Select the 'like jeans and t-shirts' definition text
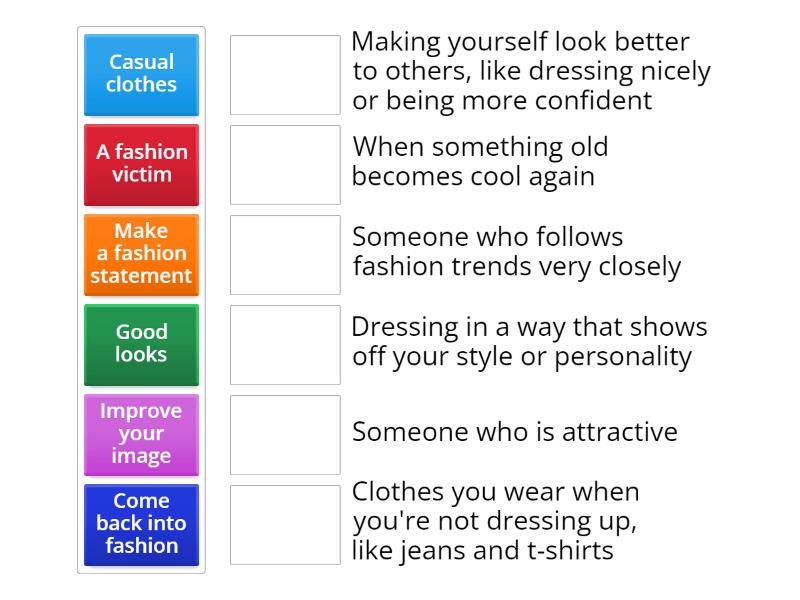 click(496, 522)
